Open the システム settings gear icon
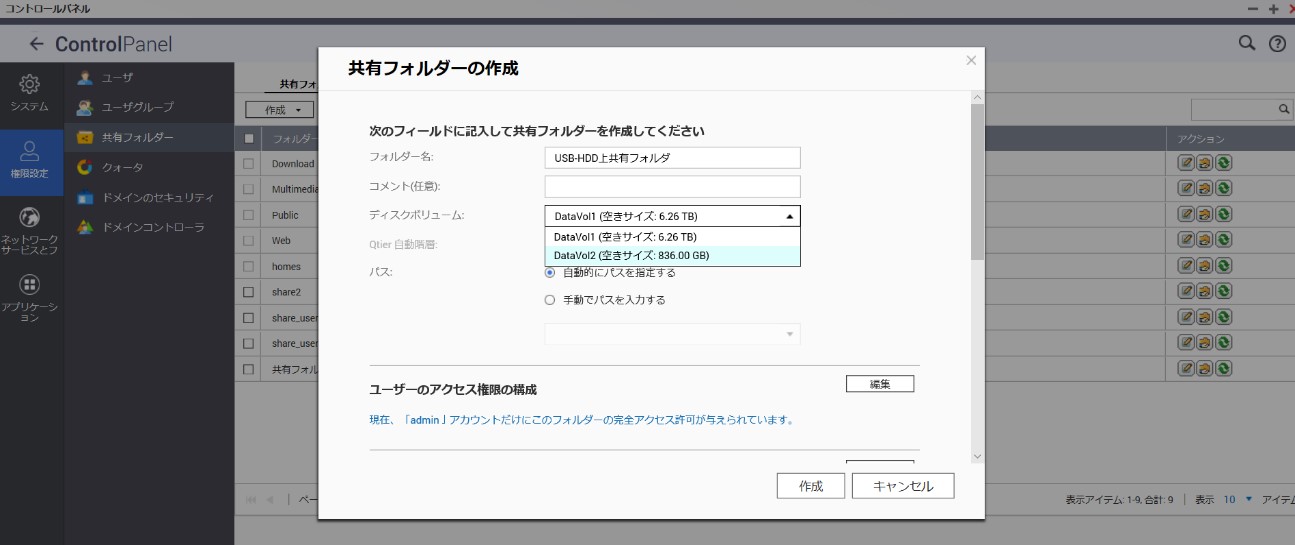Image resolution: width=1295 pixels, height=545 pixels. click(30, 84)
